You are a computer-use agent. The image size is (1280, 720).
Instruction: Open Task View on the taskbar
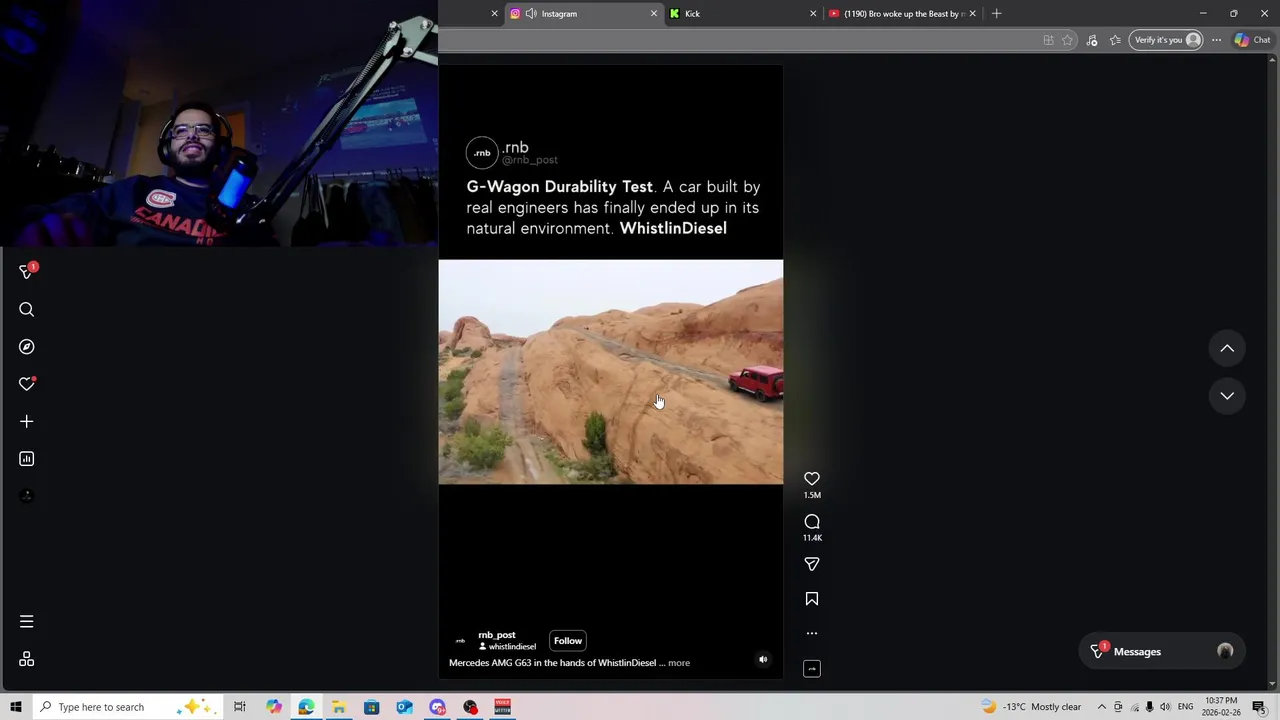tap(240, 707)
